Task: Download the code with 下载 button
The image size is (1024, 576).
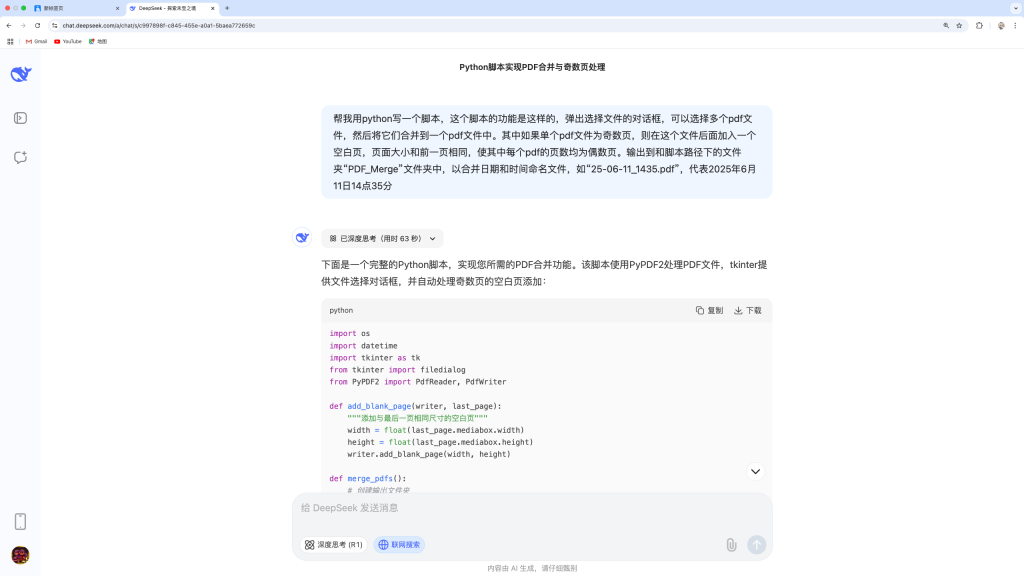Action: pos(748,310)
